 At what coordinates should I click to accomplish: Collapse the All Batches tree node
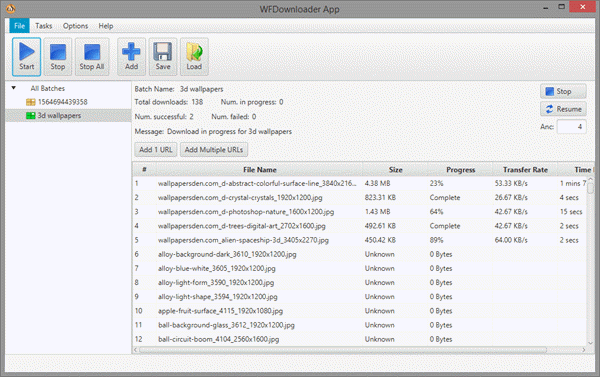[14, 88]
